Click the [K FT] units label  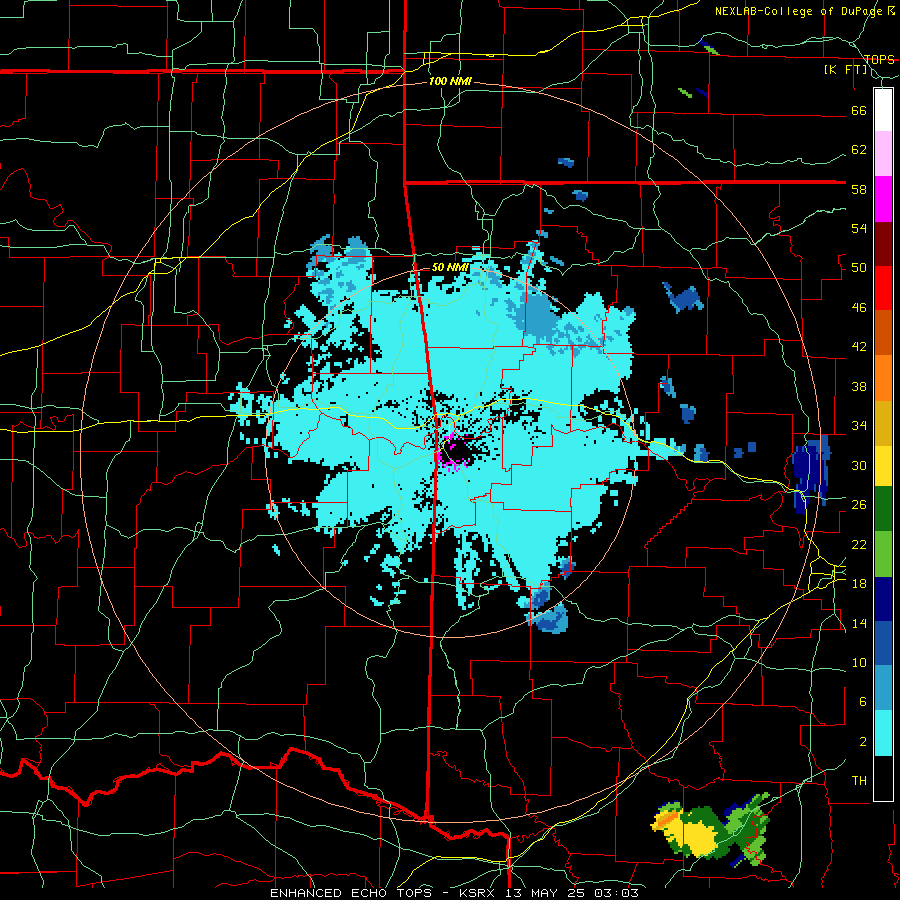[x=845, y=69]
